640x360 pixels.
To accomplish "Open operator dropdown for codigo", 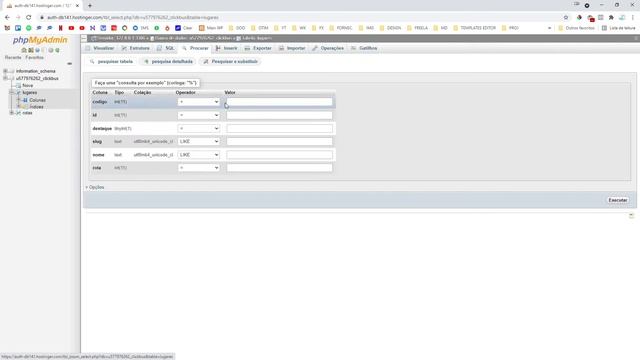I will coord(199,102).
